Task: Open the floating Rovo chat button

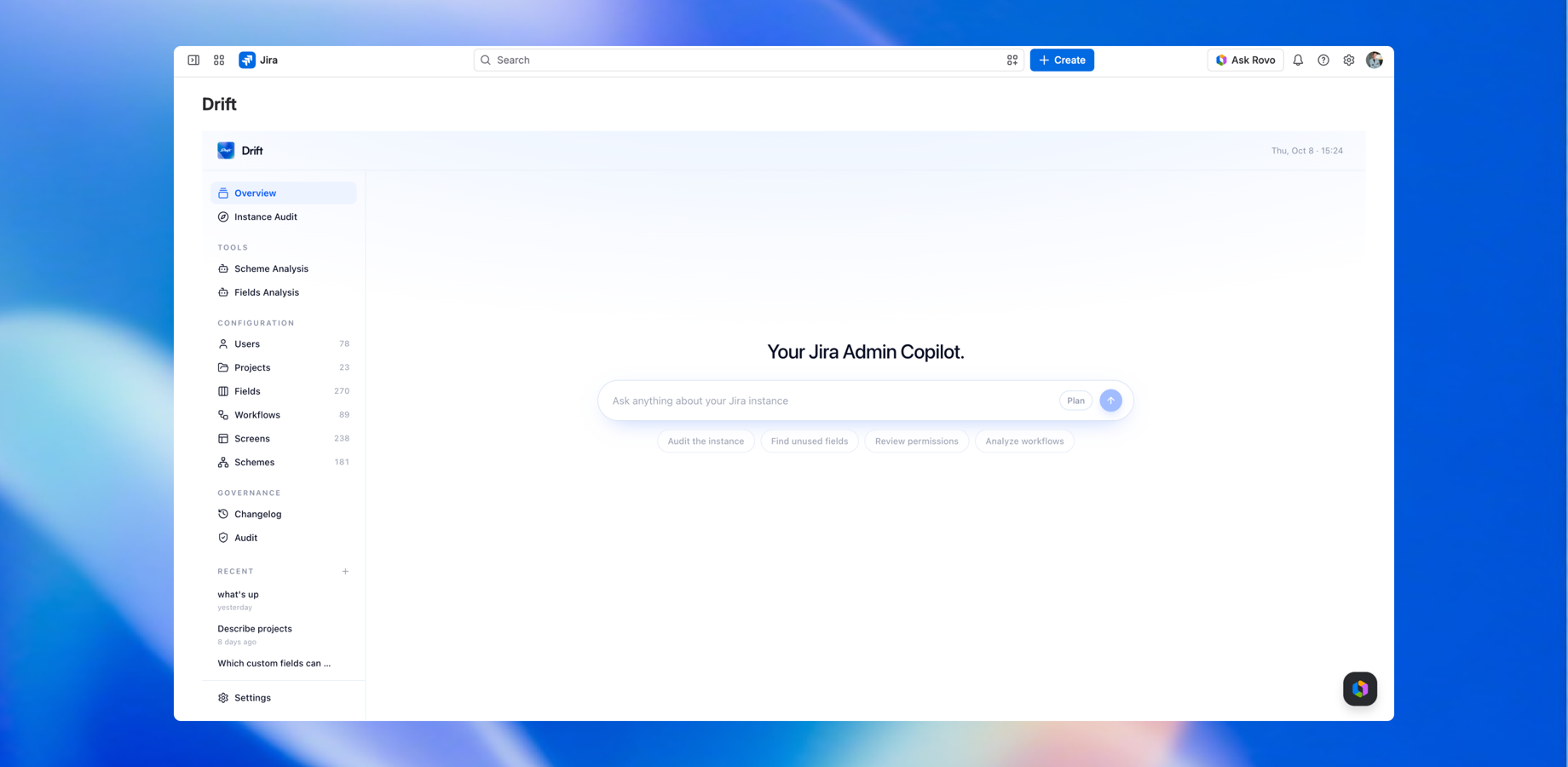Action: click(1360, 689)
